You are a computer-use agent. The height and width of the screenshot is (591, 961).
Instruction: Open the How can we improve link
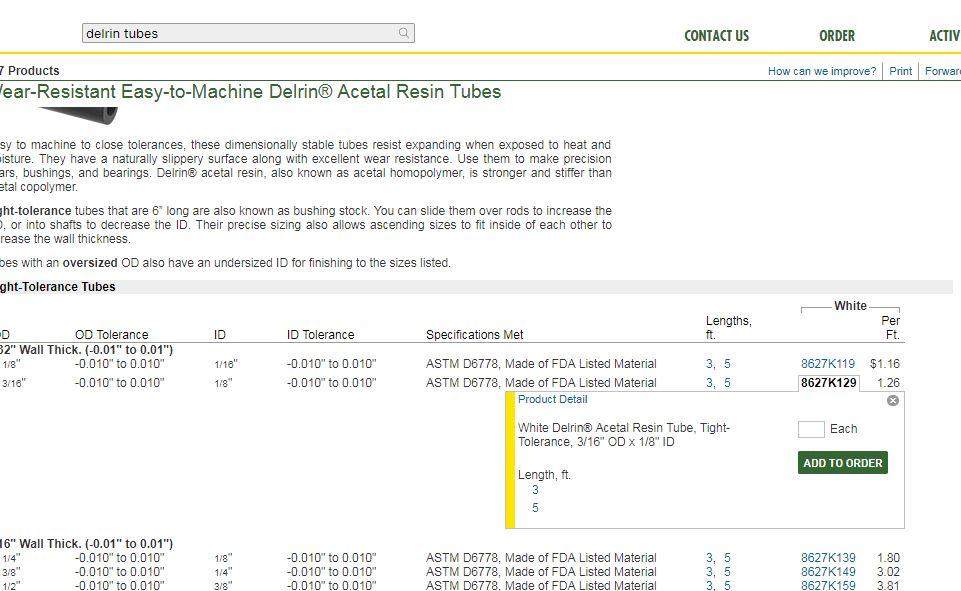point(821,71)
